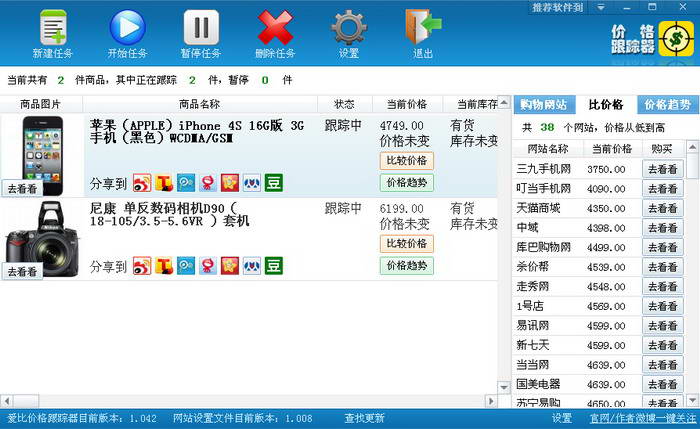Image resolution: width=700 pixels, height=429 pixels.
Task: Share Nikon D90 to Sina Weibo icon
Action: point(142,266)
